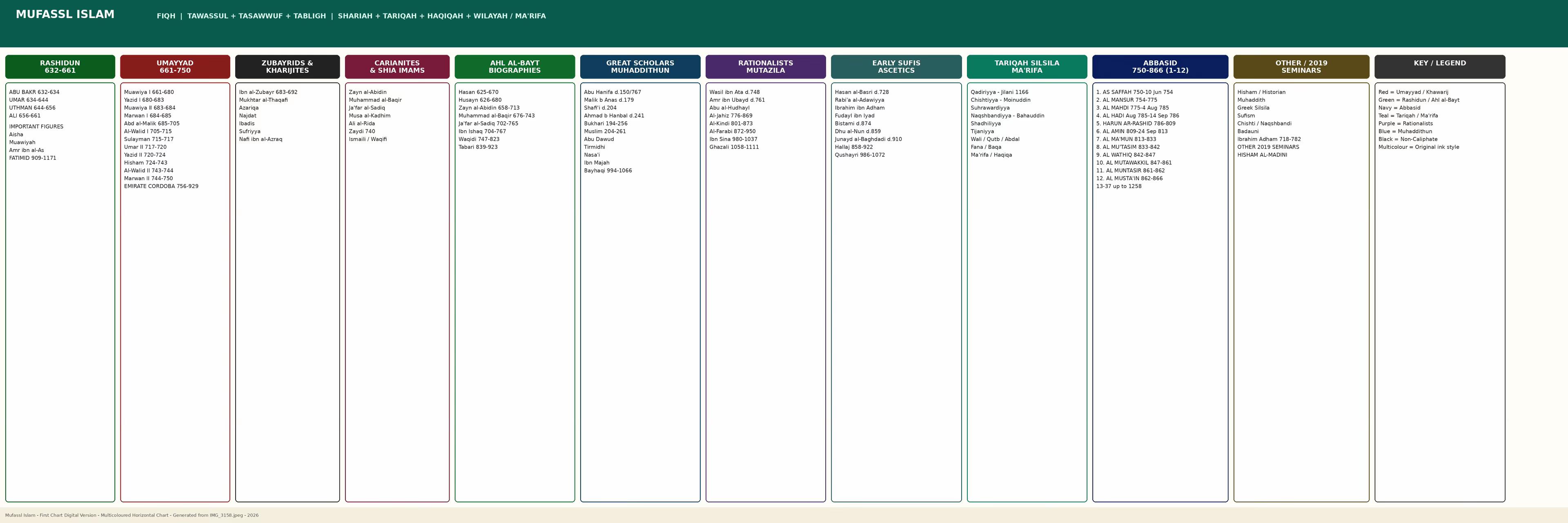Select Ismaili / Waqifi entry
The image size is (1568, 523).
click(367, 139)
